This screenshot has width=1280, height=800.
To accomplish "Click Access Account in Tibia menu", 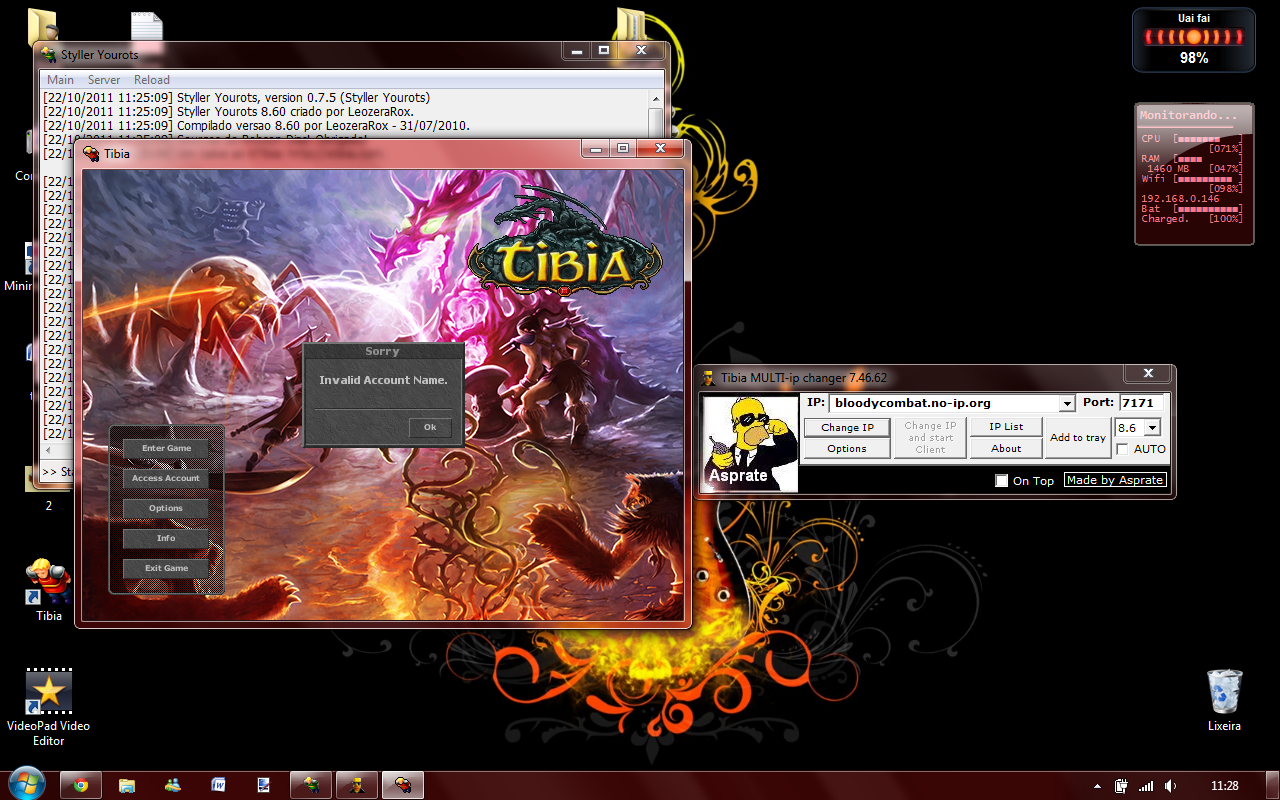I will click(166, 478).
